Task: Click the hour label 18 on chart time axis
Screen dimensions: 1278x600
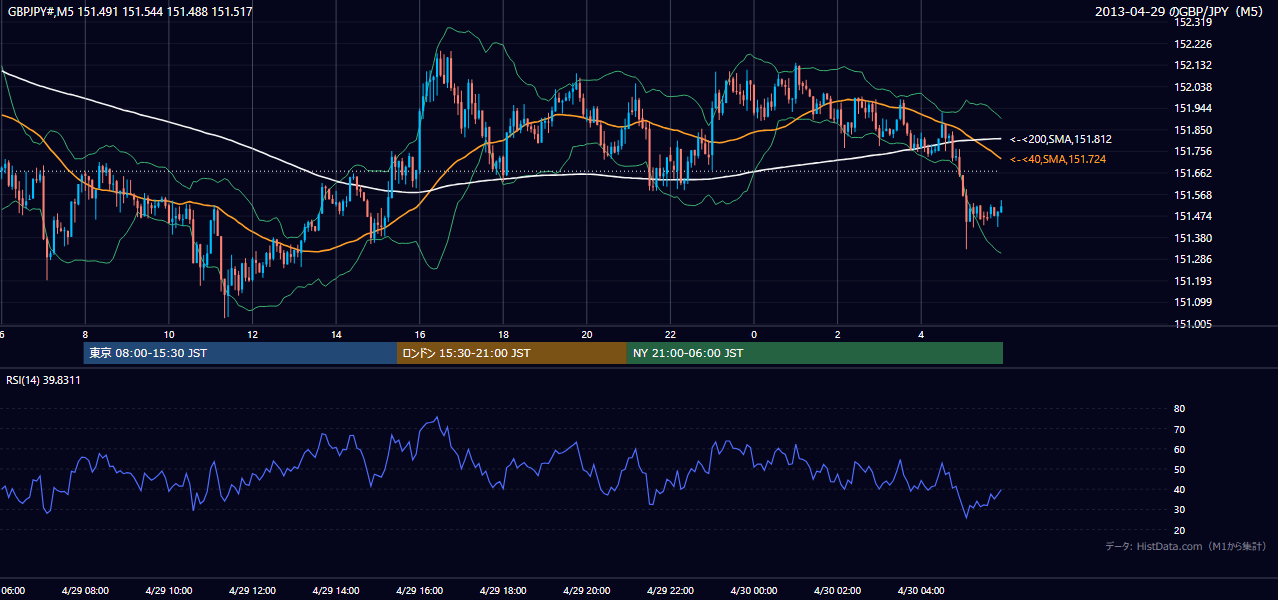Action: click(x=505, y=334)
